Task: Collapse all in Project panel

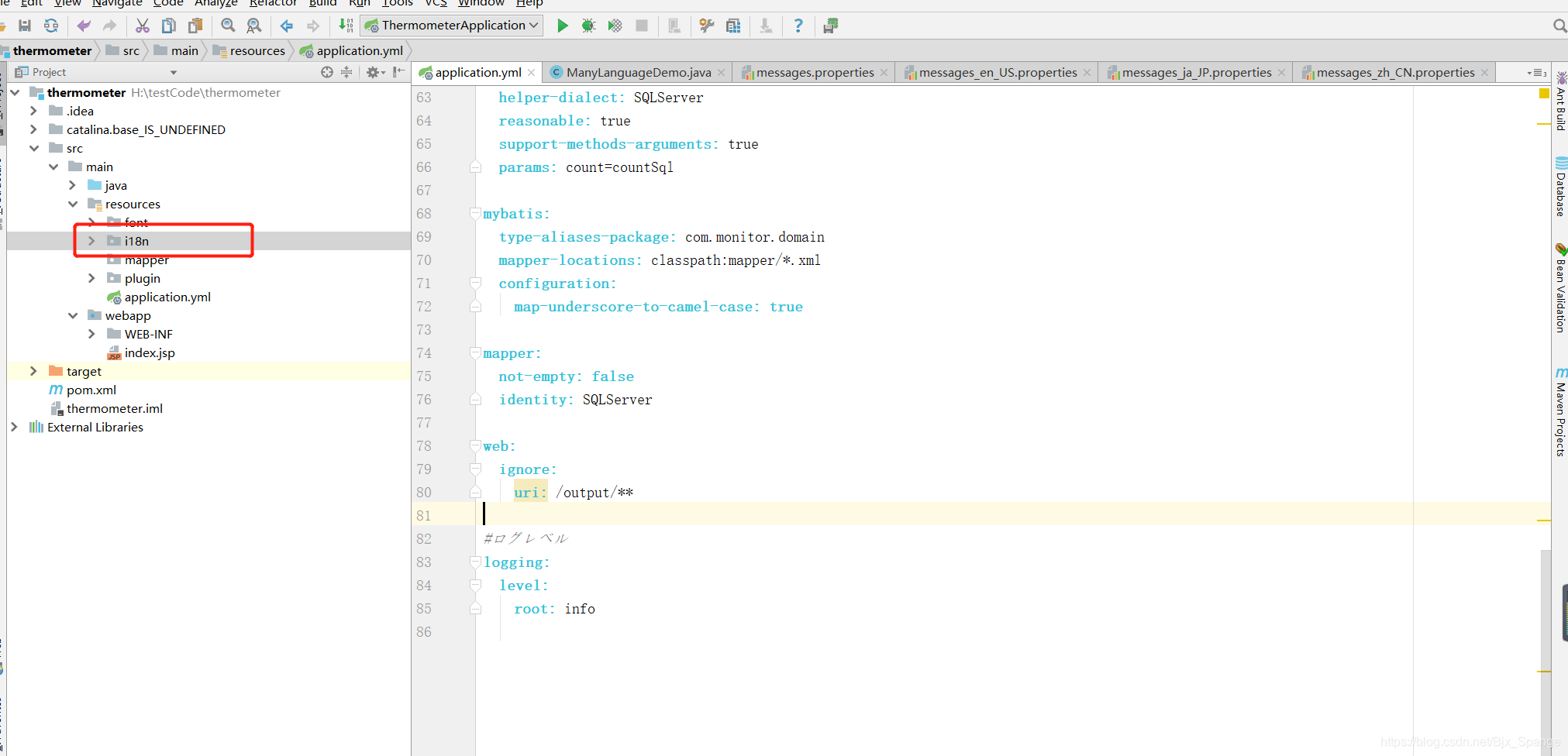Action: click(346, 72)
